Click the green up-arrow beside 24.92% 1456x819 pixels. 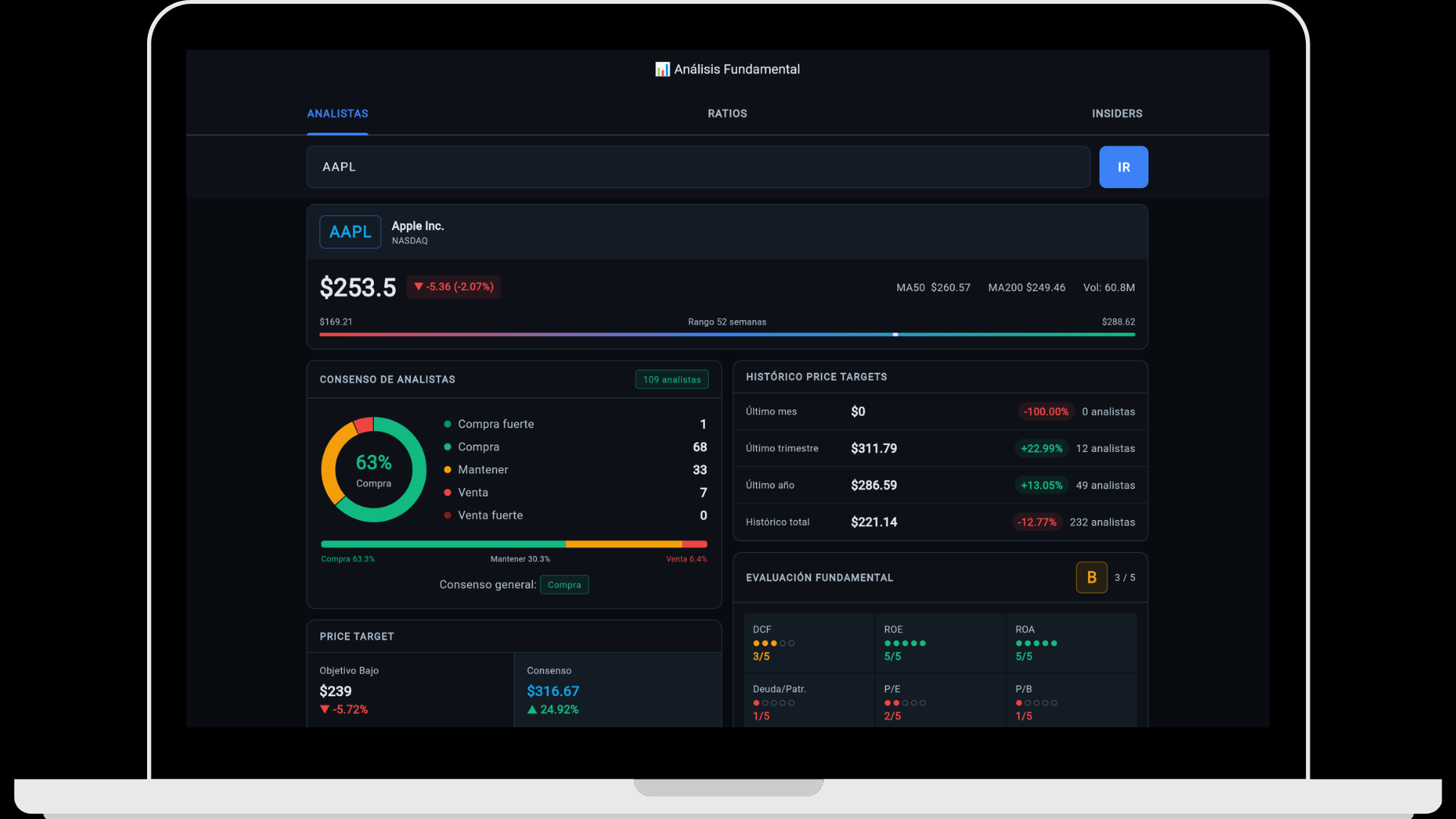coord(532,710)
